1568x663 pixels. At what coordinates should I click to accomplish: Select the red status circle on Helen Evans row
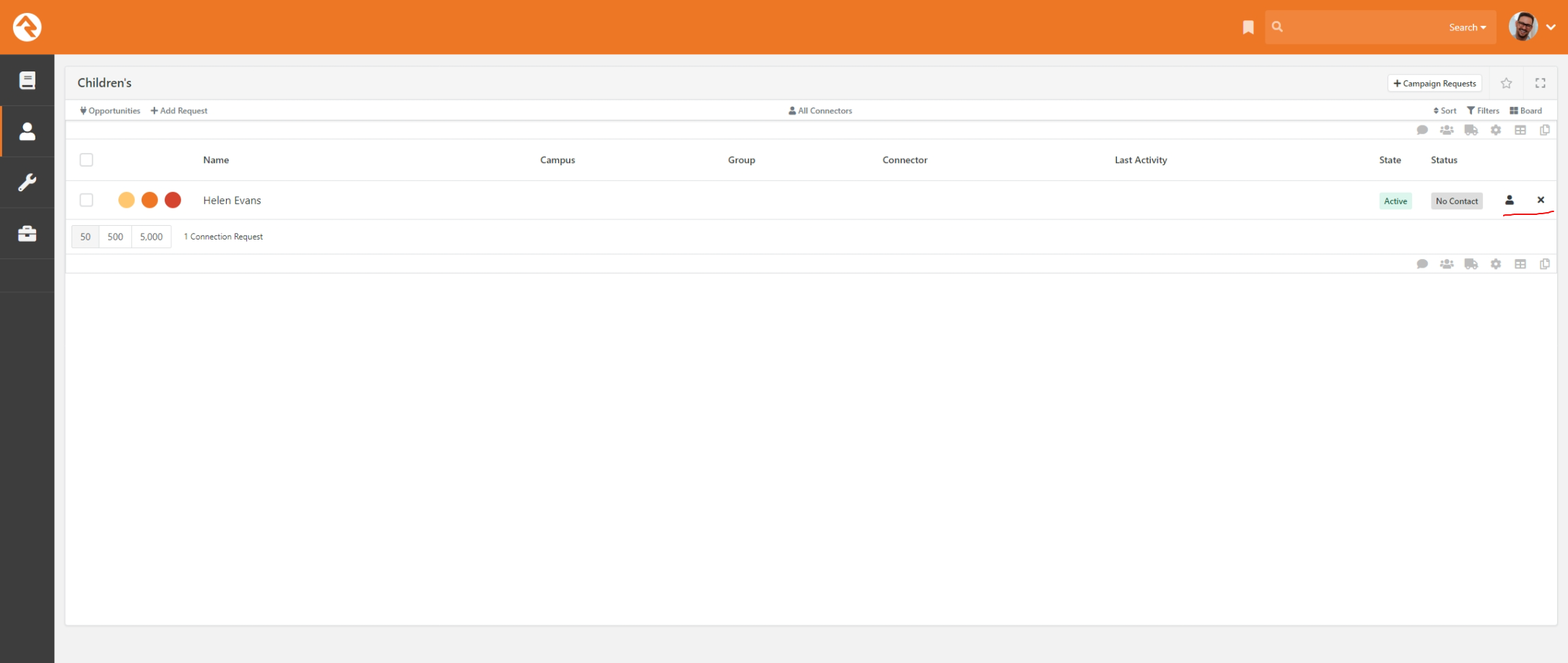point(173,200)
